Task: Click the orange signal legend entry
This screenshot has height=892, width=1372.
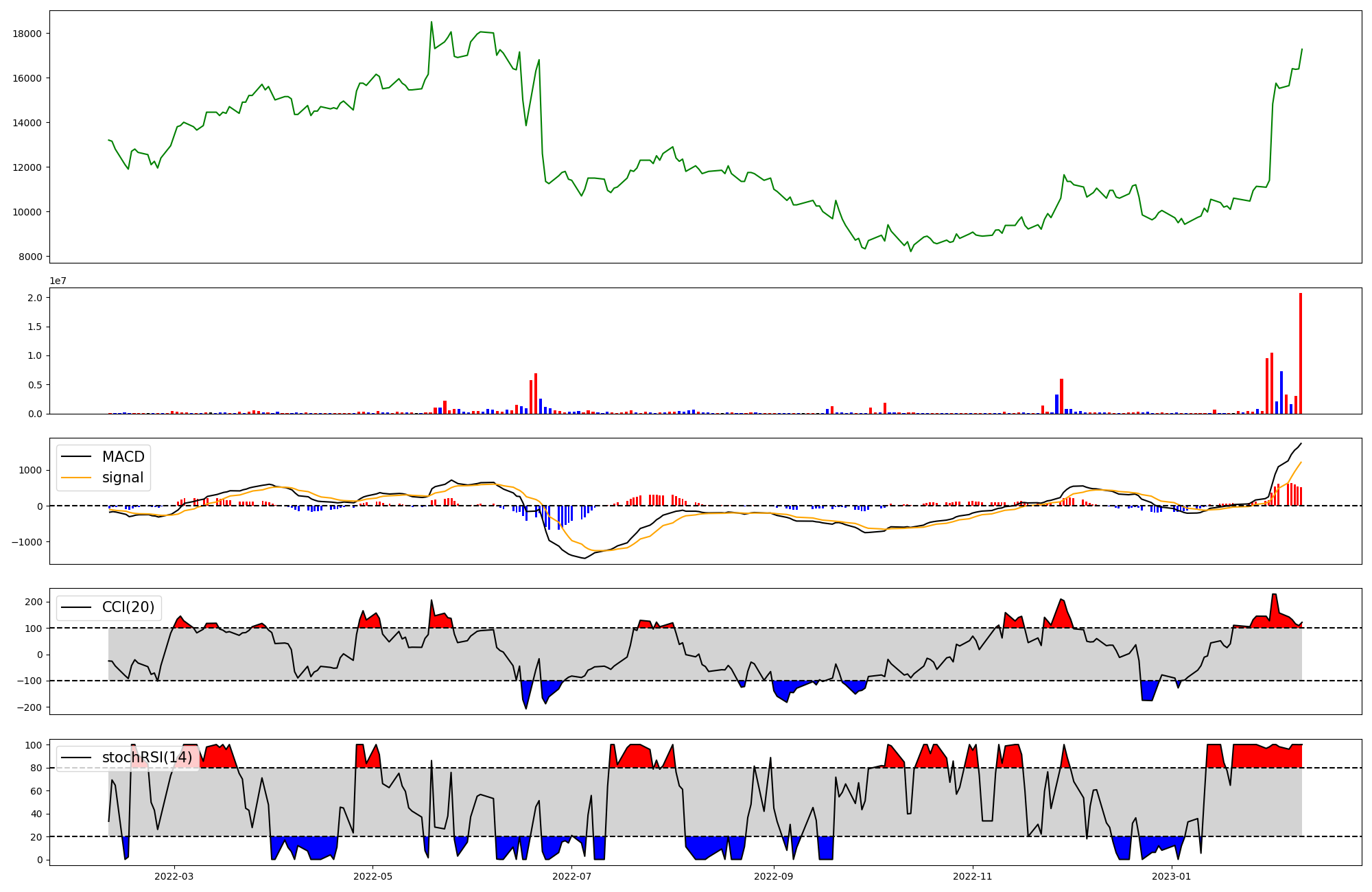Action: [x=123, y=478]
